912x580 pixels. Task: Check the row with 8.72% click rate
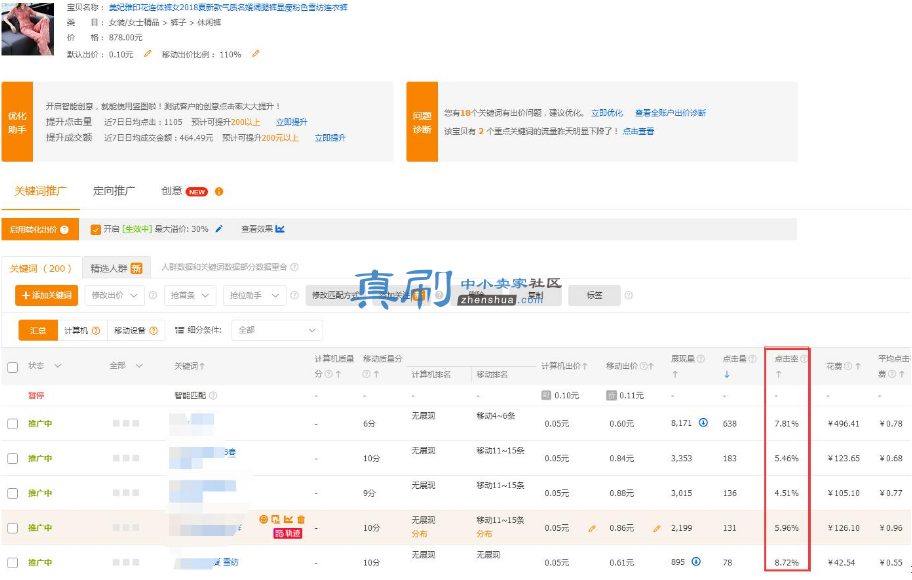click(x=12, y=563)
